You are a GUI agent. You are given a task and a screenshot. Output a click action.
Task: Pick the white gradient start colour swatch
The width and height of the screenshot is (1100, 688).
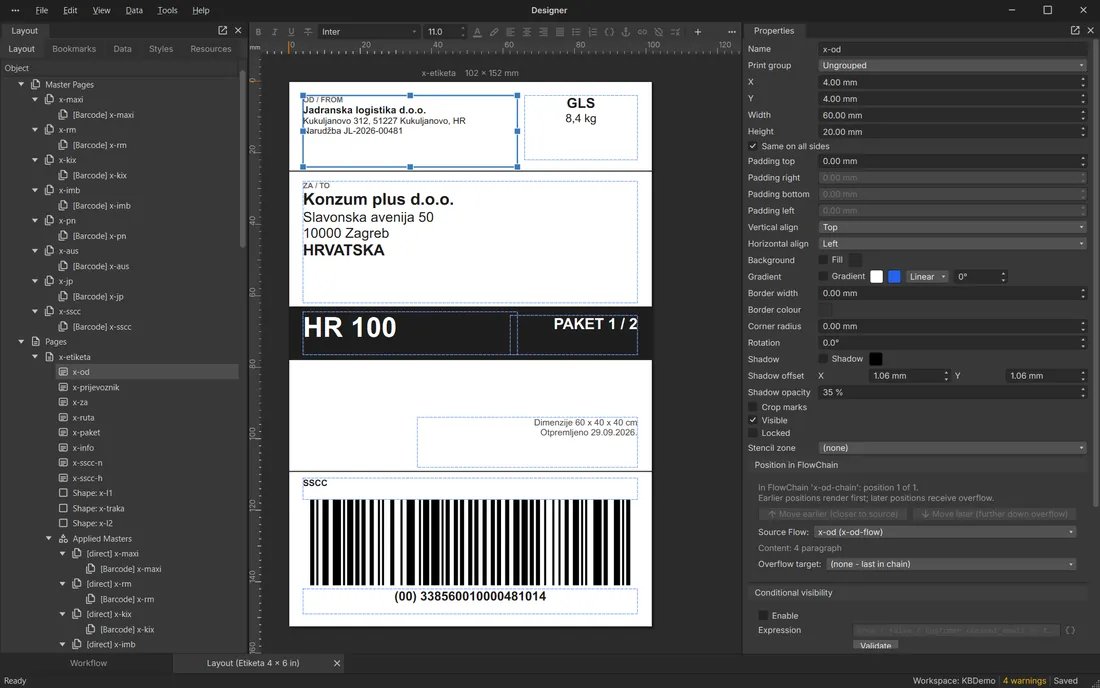click(876, 276)
